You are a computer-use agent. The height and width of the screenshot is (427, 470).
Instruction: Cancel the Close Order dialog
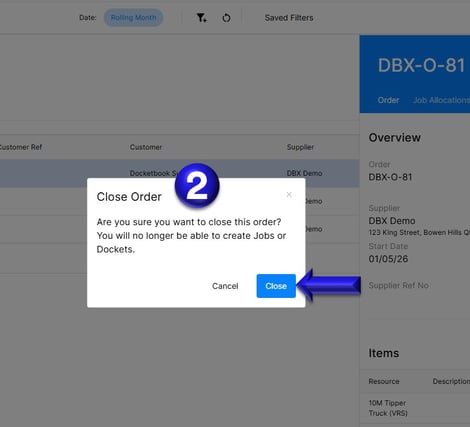225,286
